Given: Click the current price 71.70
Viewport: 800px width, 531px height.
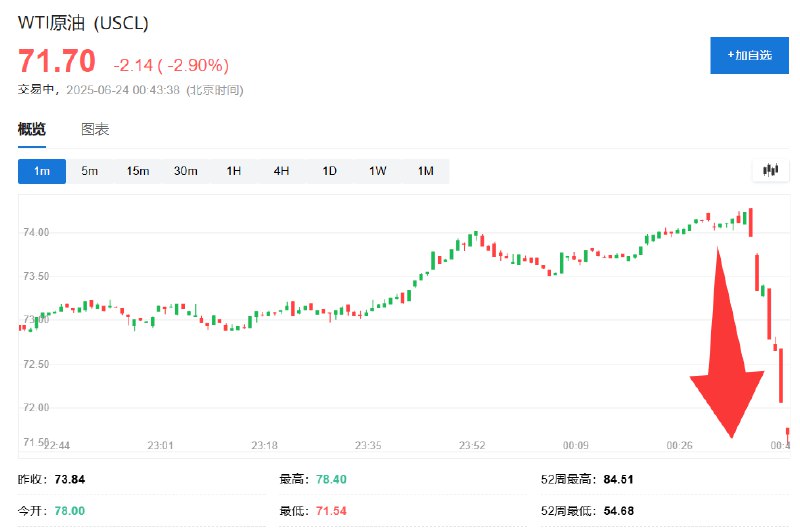Looking at the screenshot, I should pyautogui.click(x=57, y=61).
